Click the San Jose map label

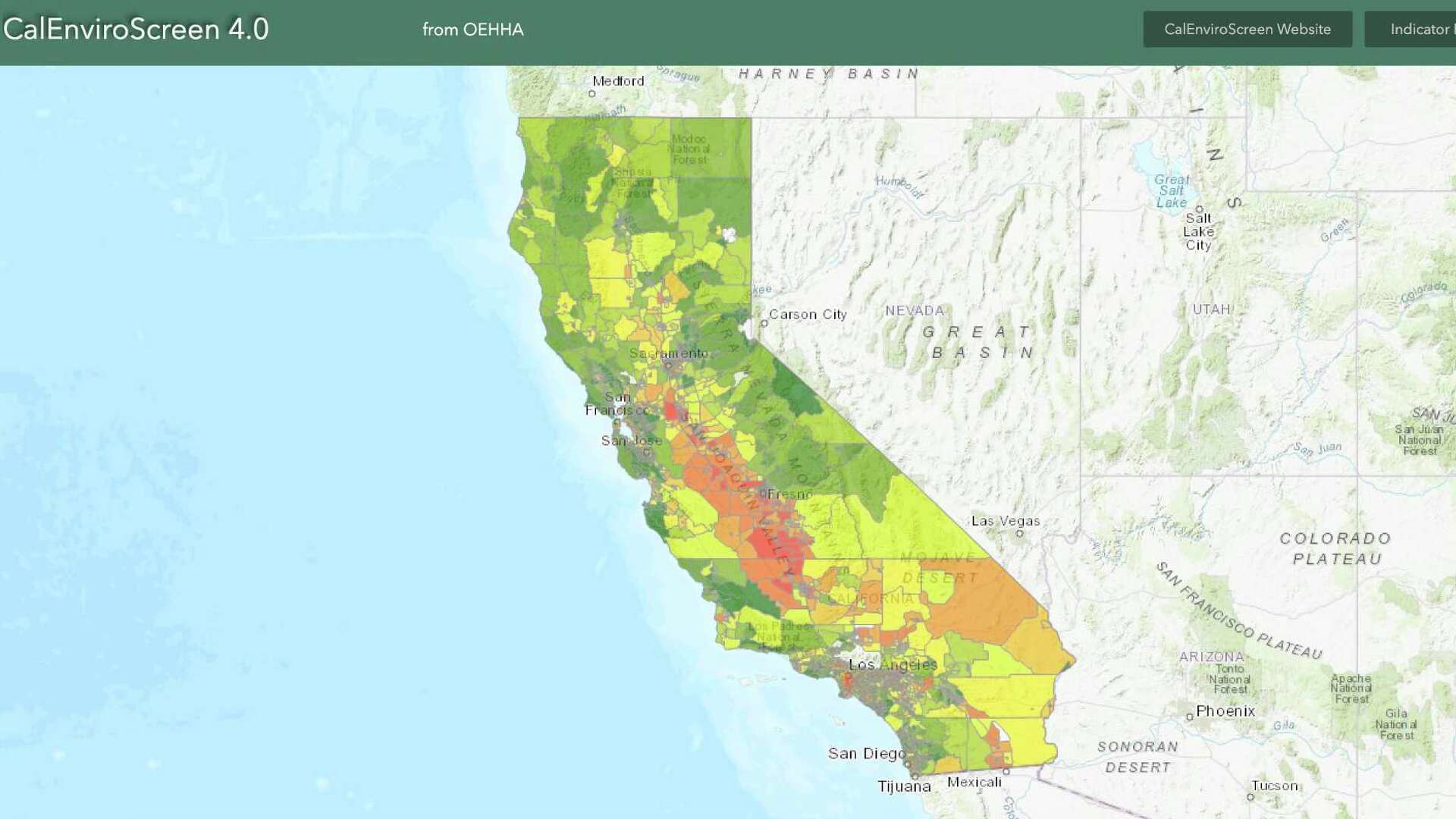pyautogui.click(x=632, y=441)
